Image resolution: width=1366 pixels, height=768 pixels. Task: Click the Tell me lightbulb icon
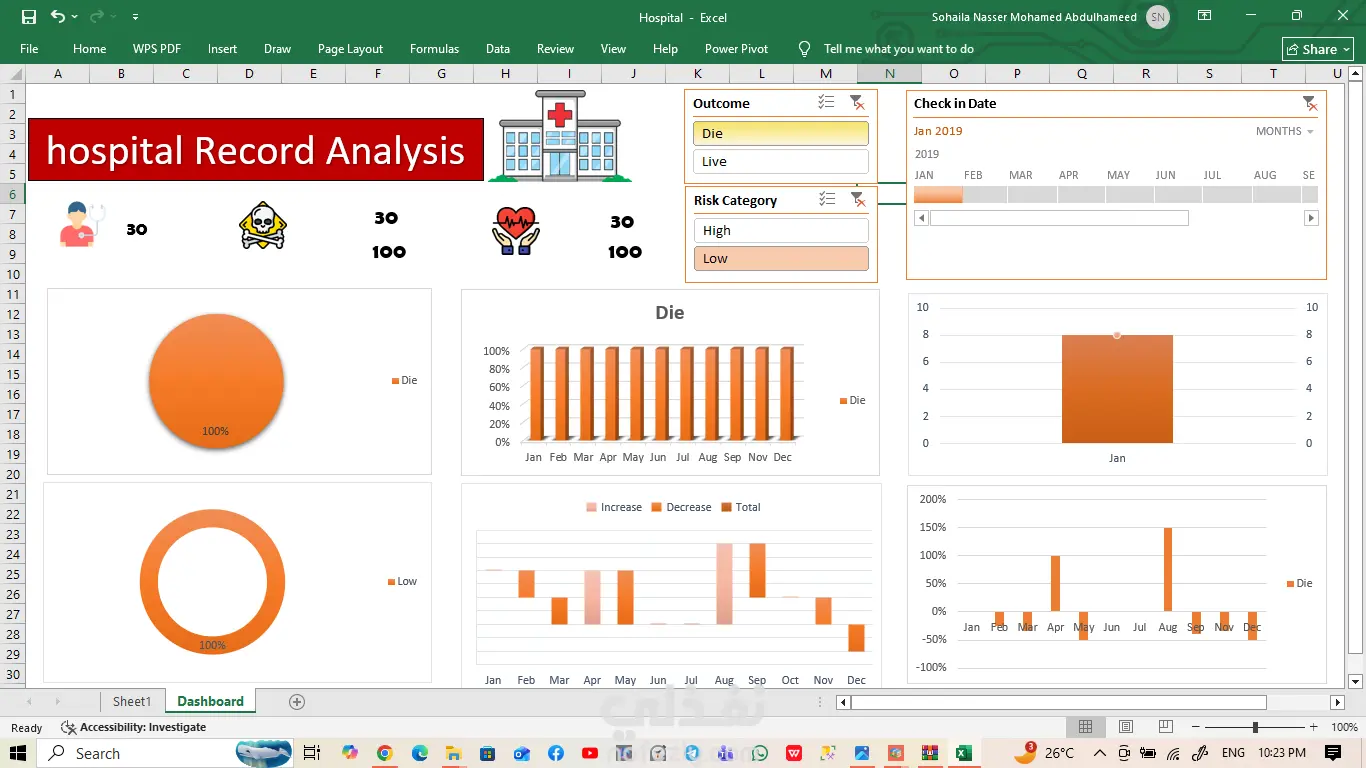[804, 48]
